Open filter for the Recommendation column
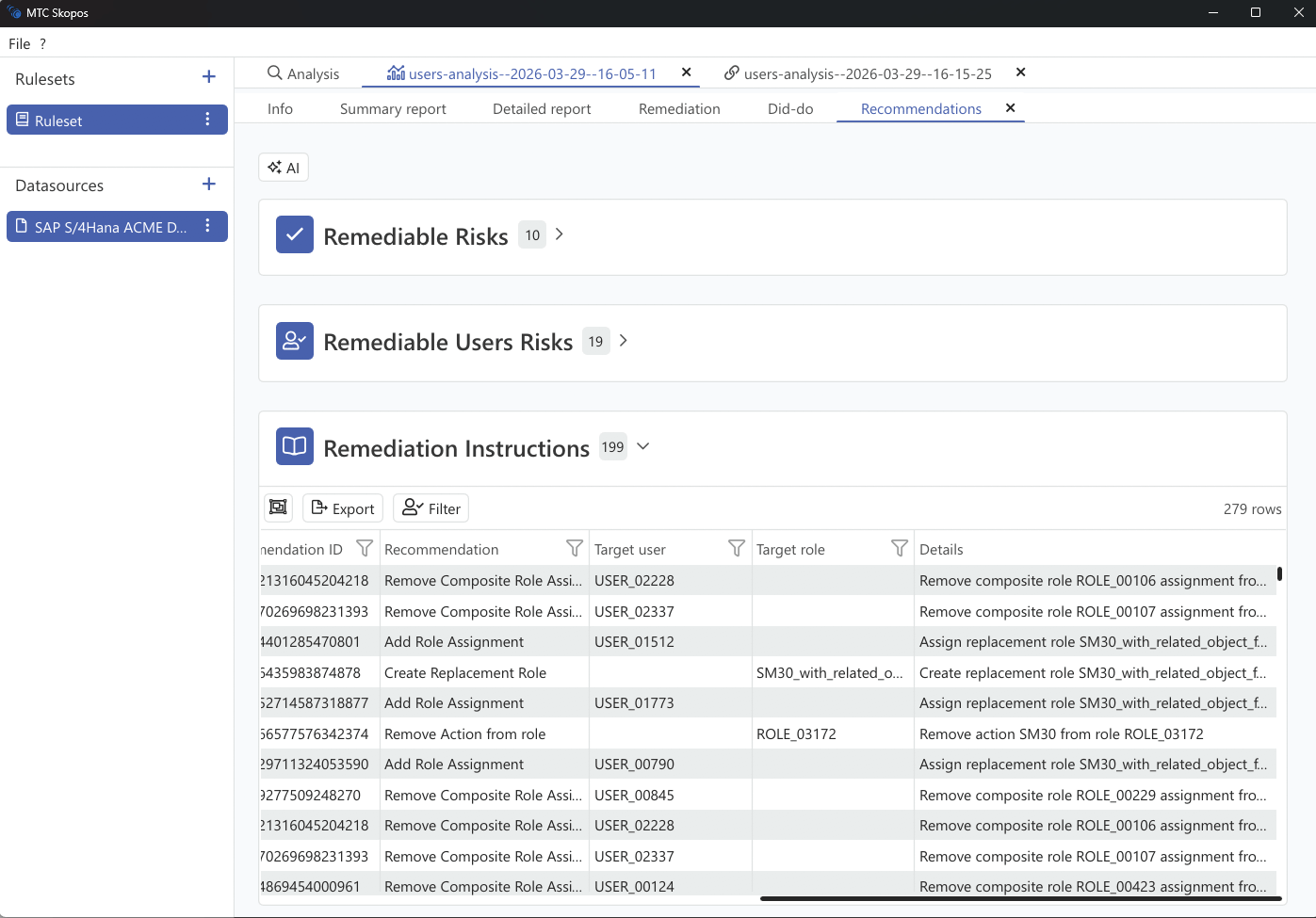1316x918 pixels. coord(575,548)
